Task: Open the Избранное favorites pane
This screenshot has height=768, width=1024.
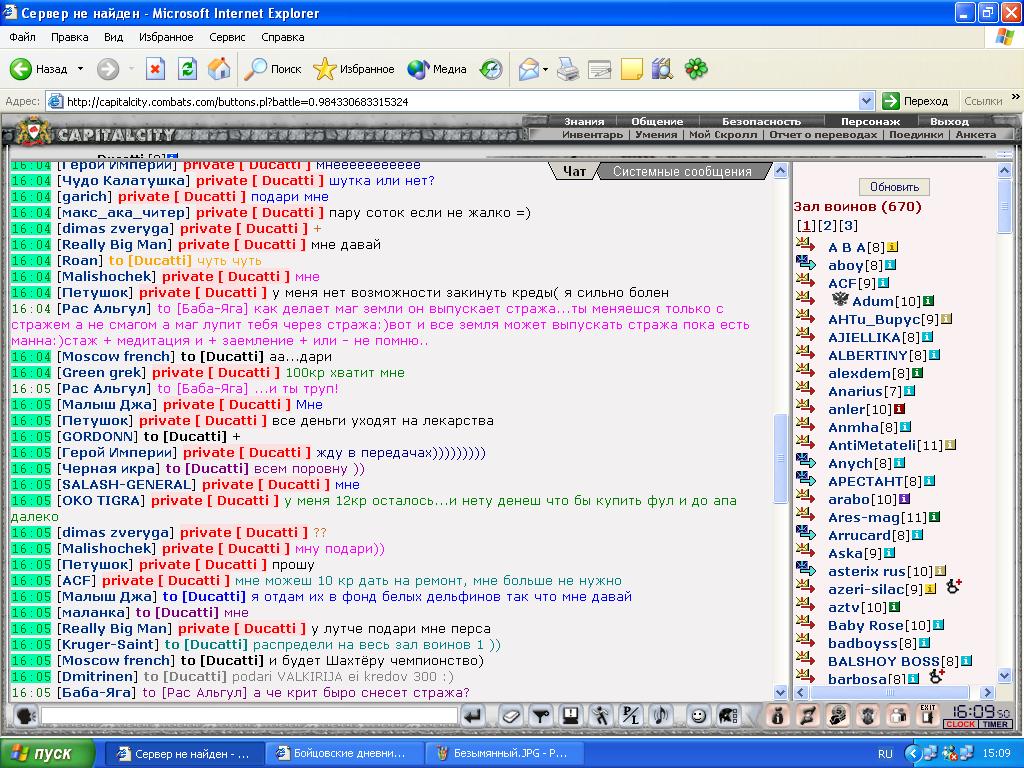Action: [x=354, y=69]
